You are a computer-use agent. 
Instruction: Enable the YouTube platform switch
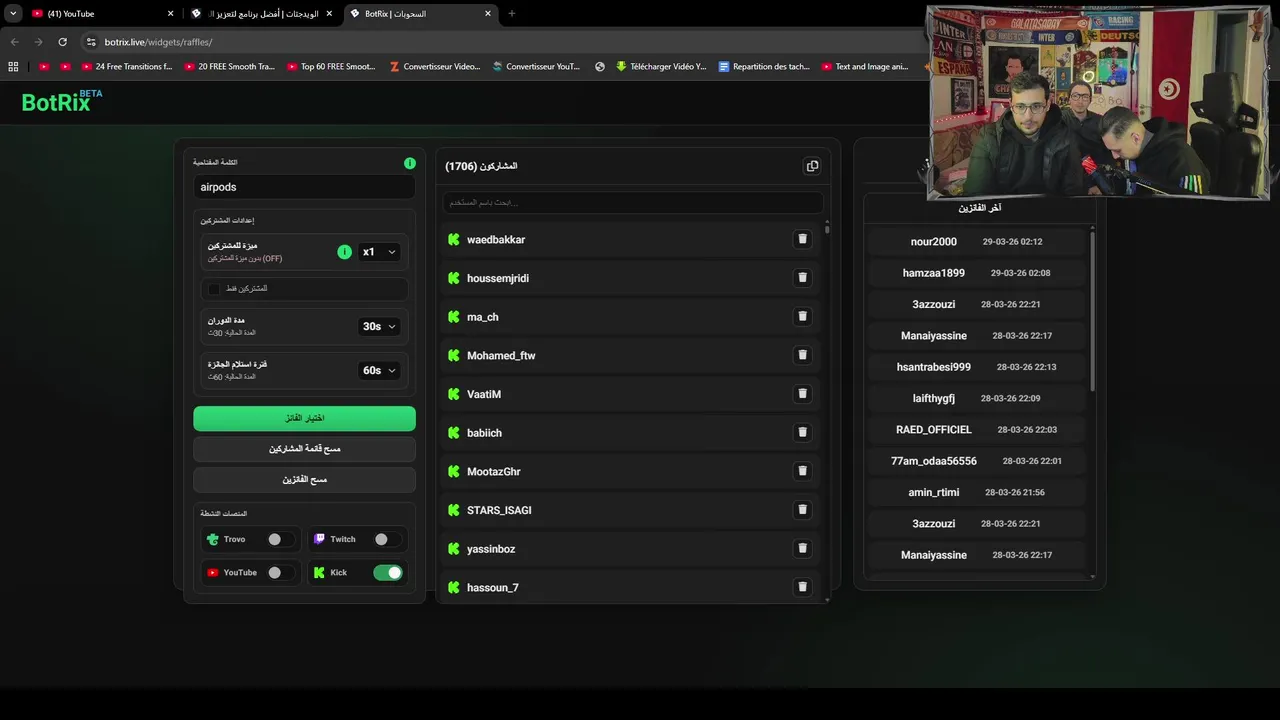(280, 573)
